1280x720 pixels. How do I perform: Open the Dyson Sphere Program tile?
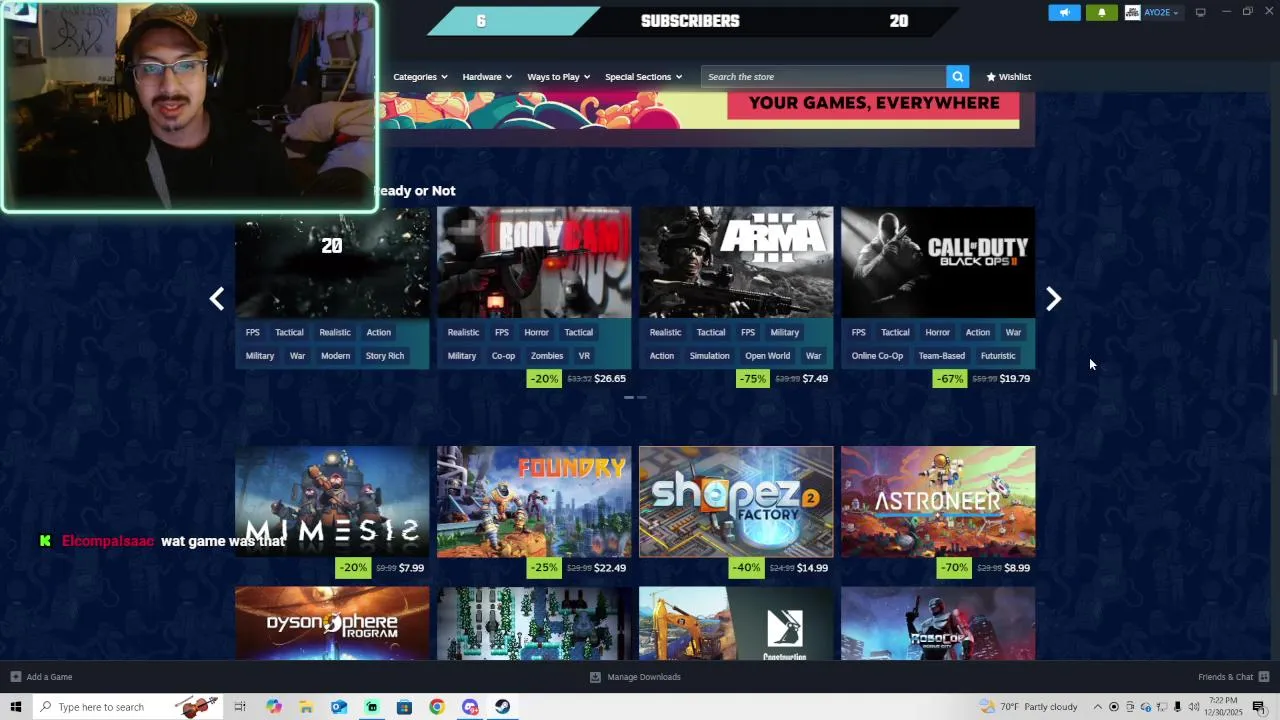click(x=332, y=623)
